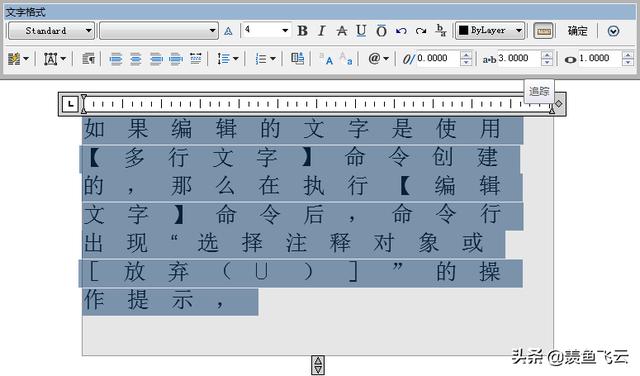The width and height of the screenshot is (640, 376).
Task: Click the width factor field 1.0000
Action: click(600, 58)
